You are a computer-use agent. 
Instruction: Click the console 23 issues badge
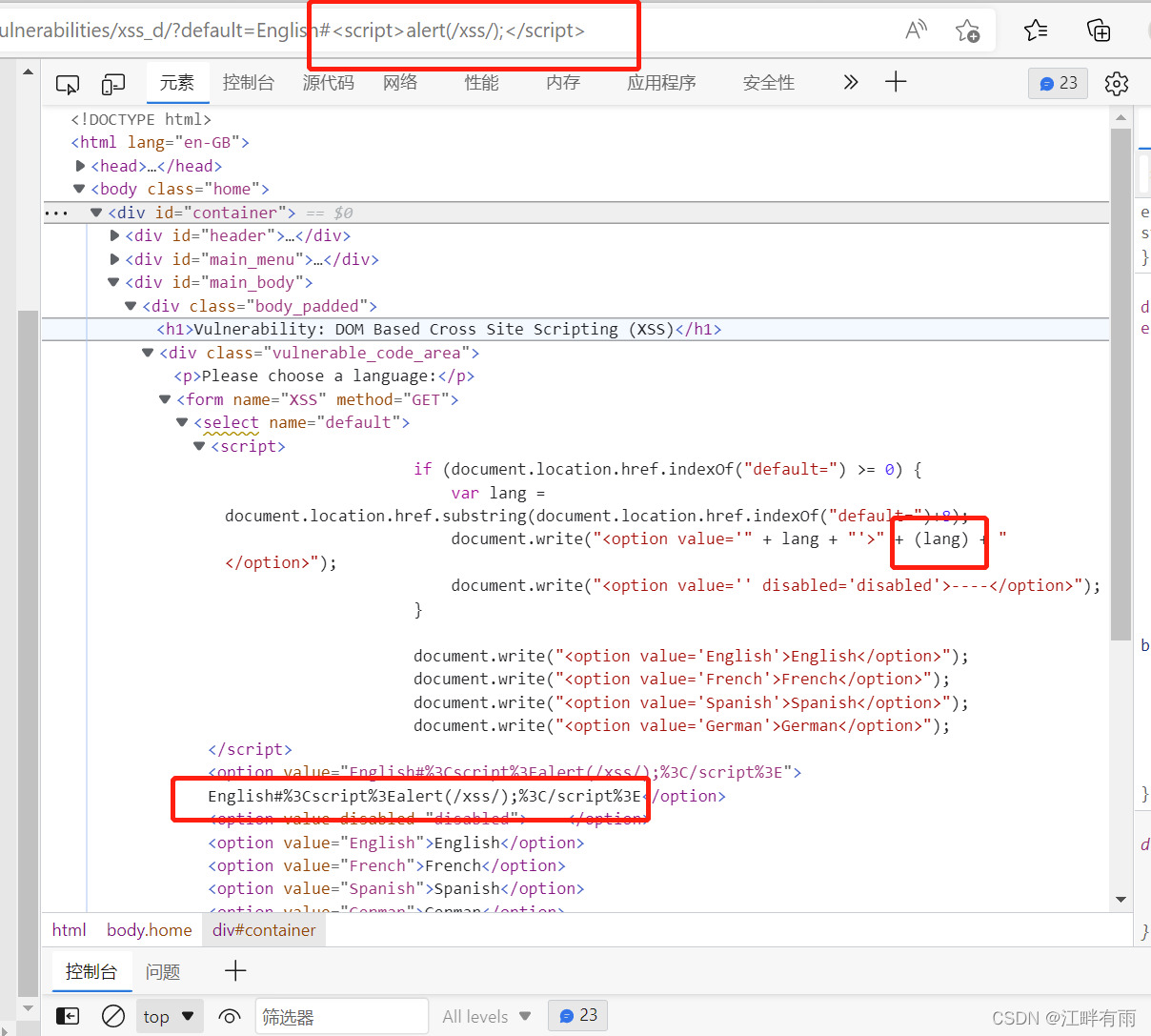tap(578, 1016)
